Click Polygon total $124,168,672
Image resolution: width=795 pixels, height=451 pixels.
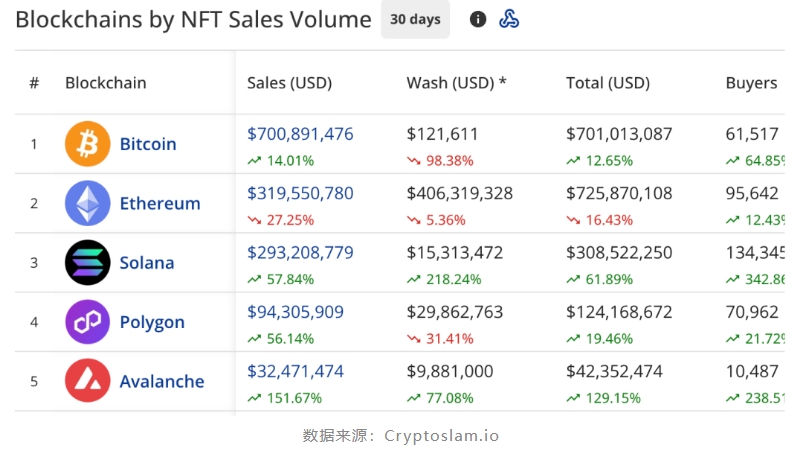point(619,312)
